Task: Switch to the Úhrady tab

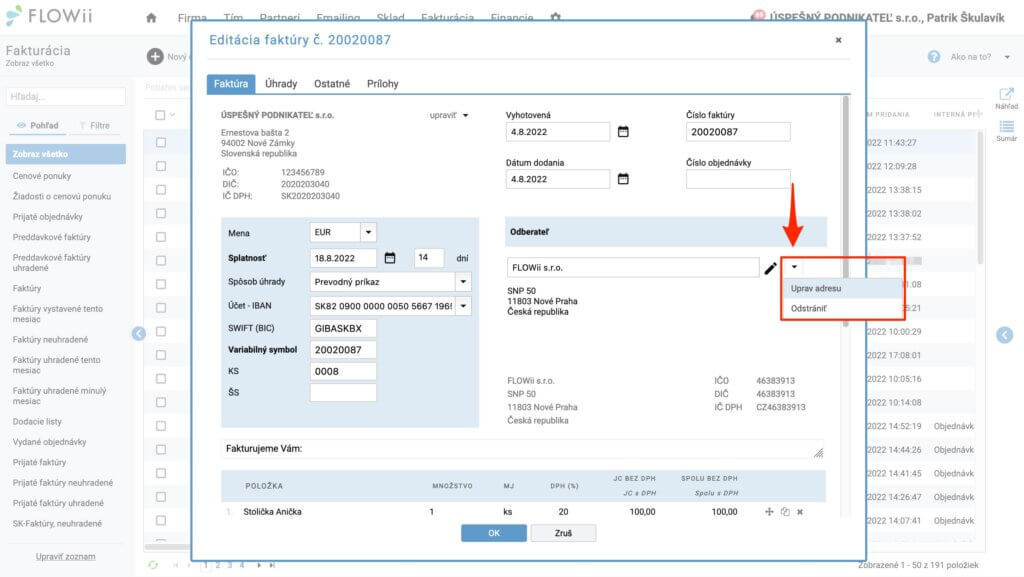Action: click(x=281, y=84)
